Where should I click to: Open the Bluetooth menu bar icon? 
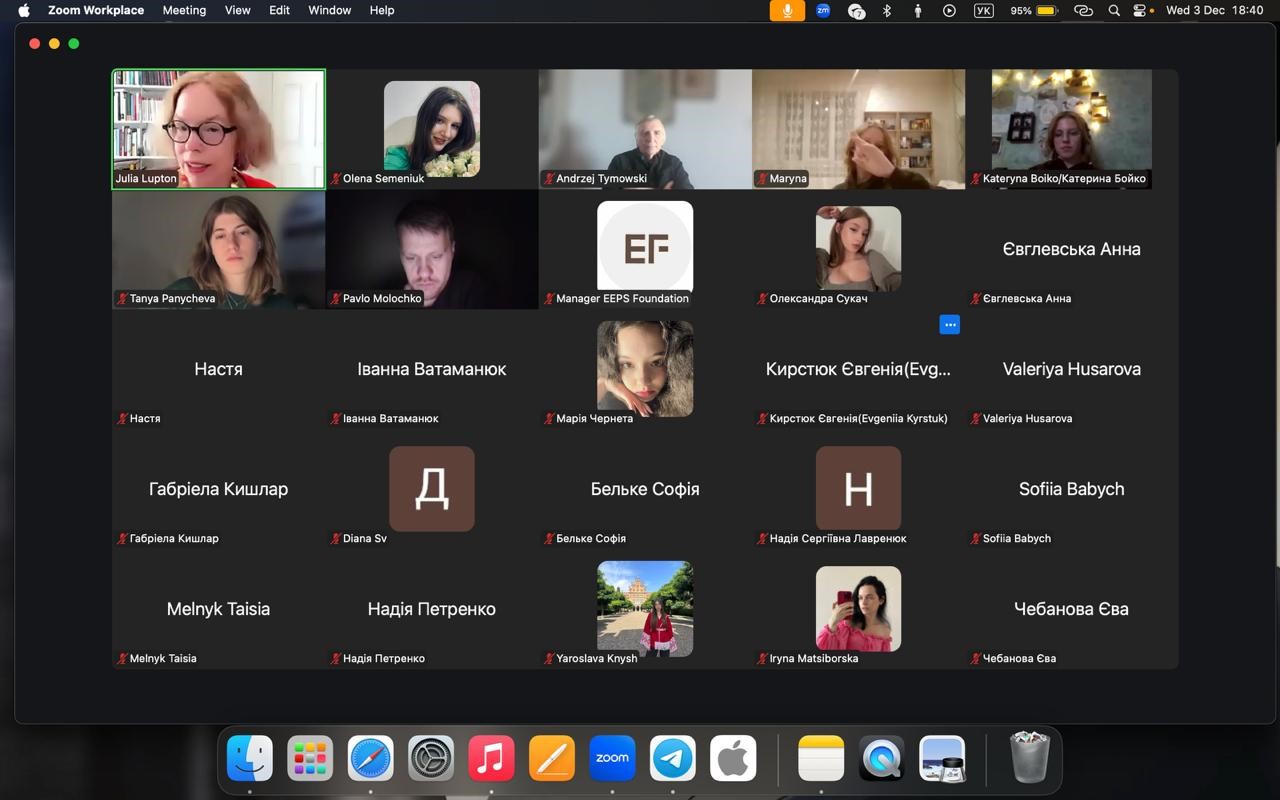pyautogui.click(x=886, y=11)
